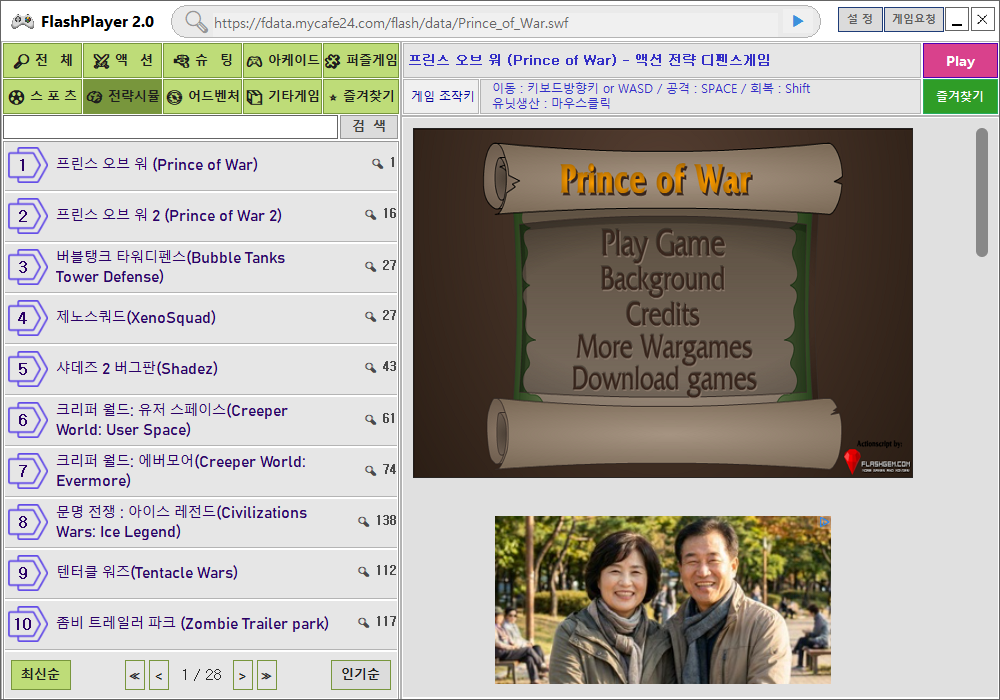Image resolution: width=1000 pixels, height=700 pixels.
Task: Click number 10 badge for Zombie Trailer park
Action: [x=27, y=624]
